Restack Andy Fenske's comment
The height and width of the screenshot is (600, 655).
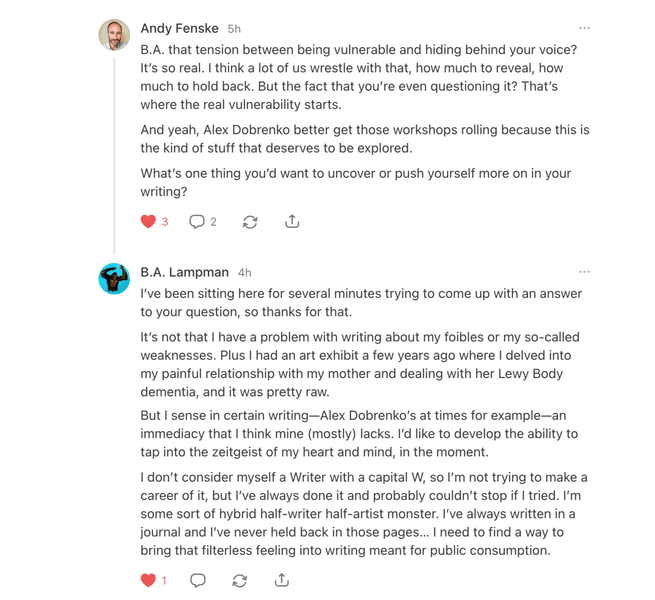tap(250, 222)
